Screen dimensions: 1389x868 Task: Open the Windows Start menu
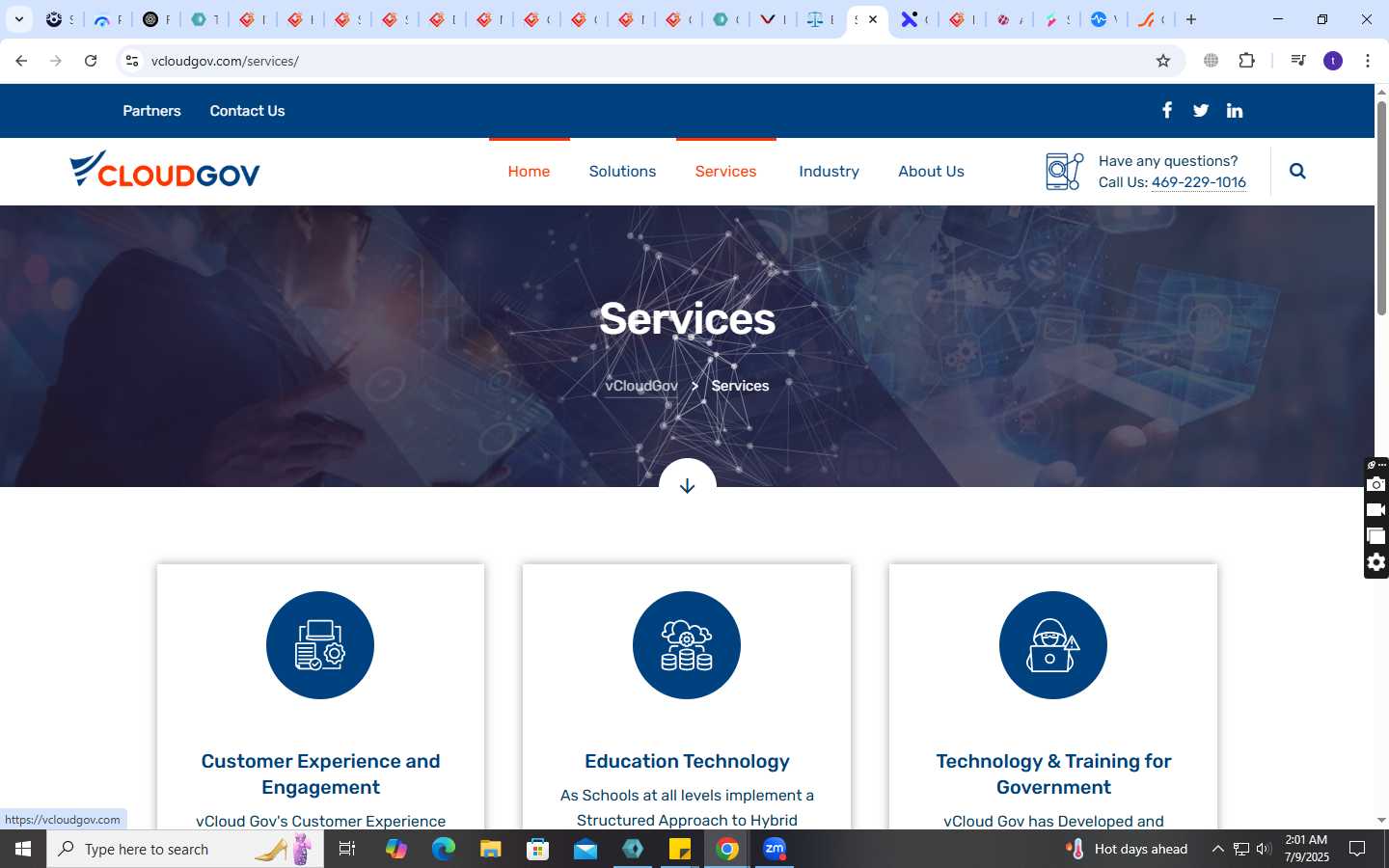23,849
